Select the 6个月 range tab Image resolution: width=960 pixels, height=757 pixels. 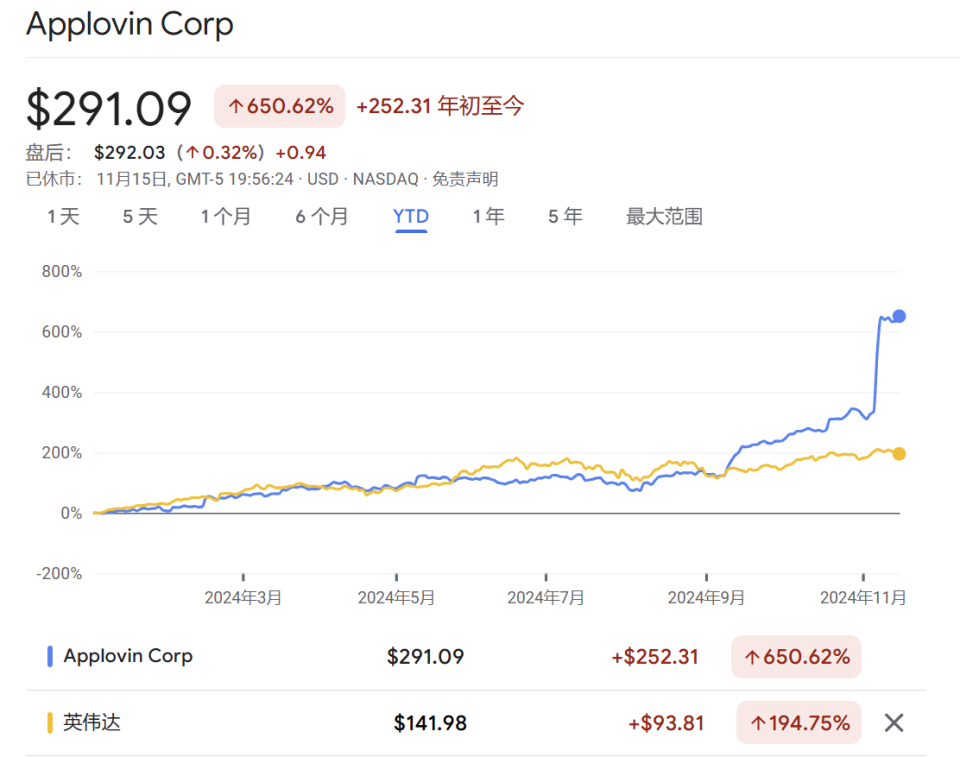click(x=322, y=216)
